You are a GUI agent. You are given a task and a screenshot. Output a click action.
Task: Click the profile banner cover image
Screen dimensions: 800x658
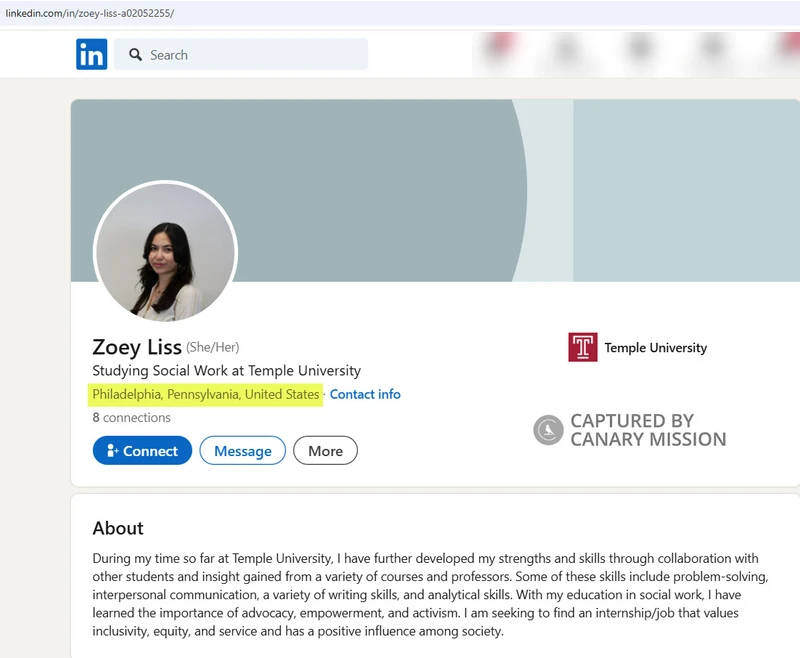[x=435, y=190]
